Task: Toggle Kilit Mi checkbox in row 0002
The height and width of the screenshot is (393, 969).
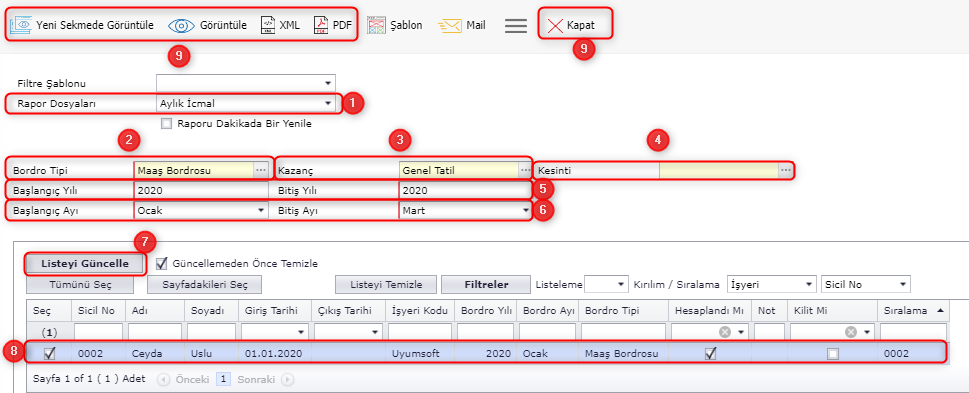Action: [x=833, y=353]
